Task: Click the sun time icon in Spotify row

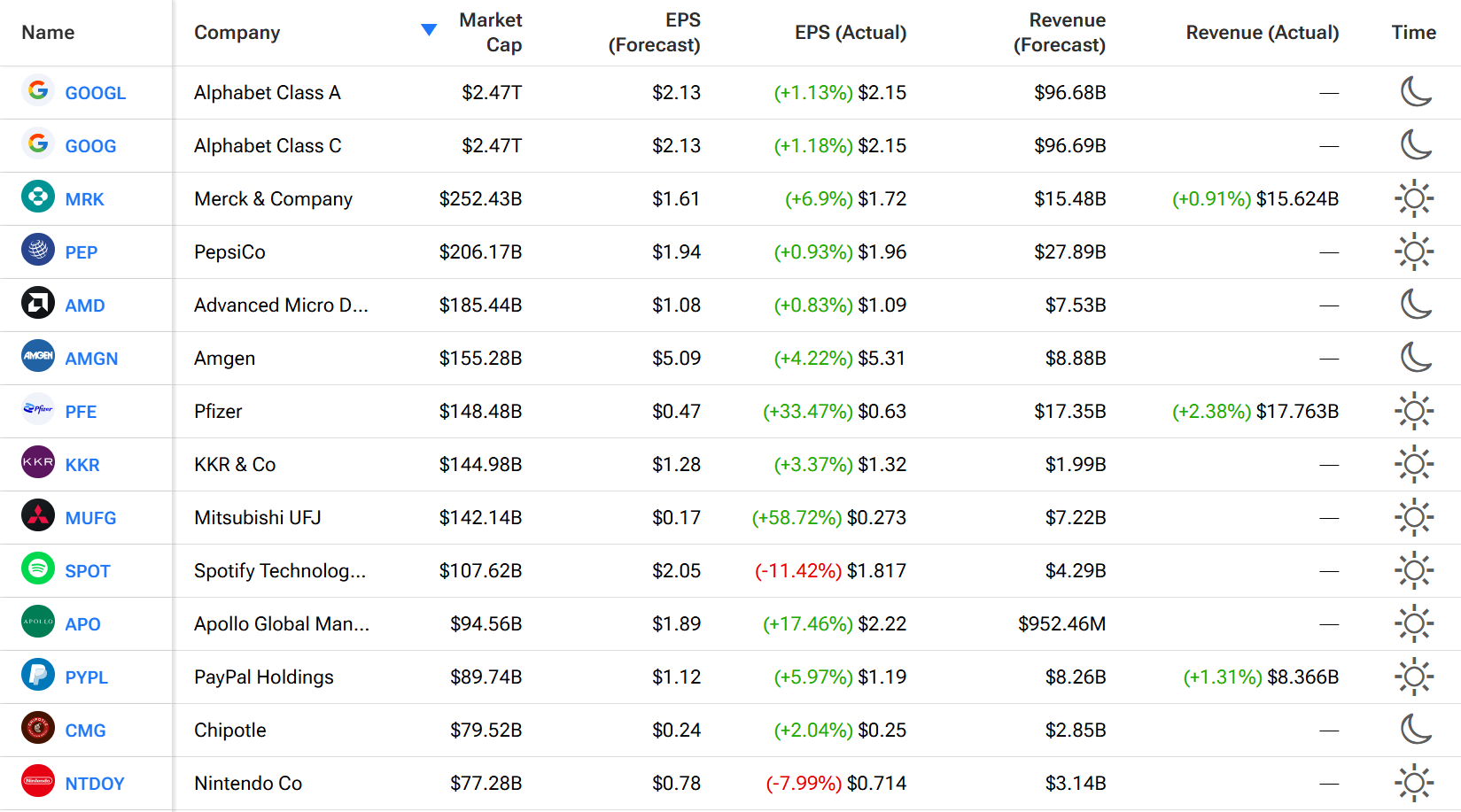Action: pos(1414,570)
